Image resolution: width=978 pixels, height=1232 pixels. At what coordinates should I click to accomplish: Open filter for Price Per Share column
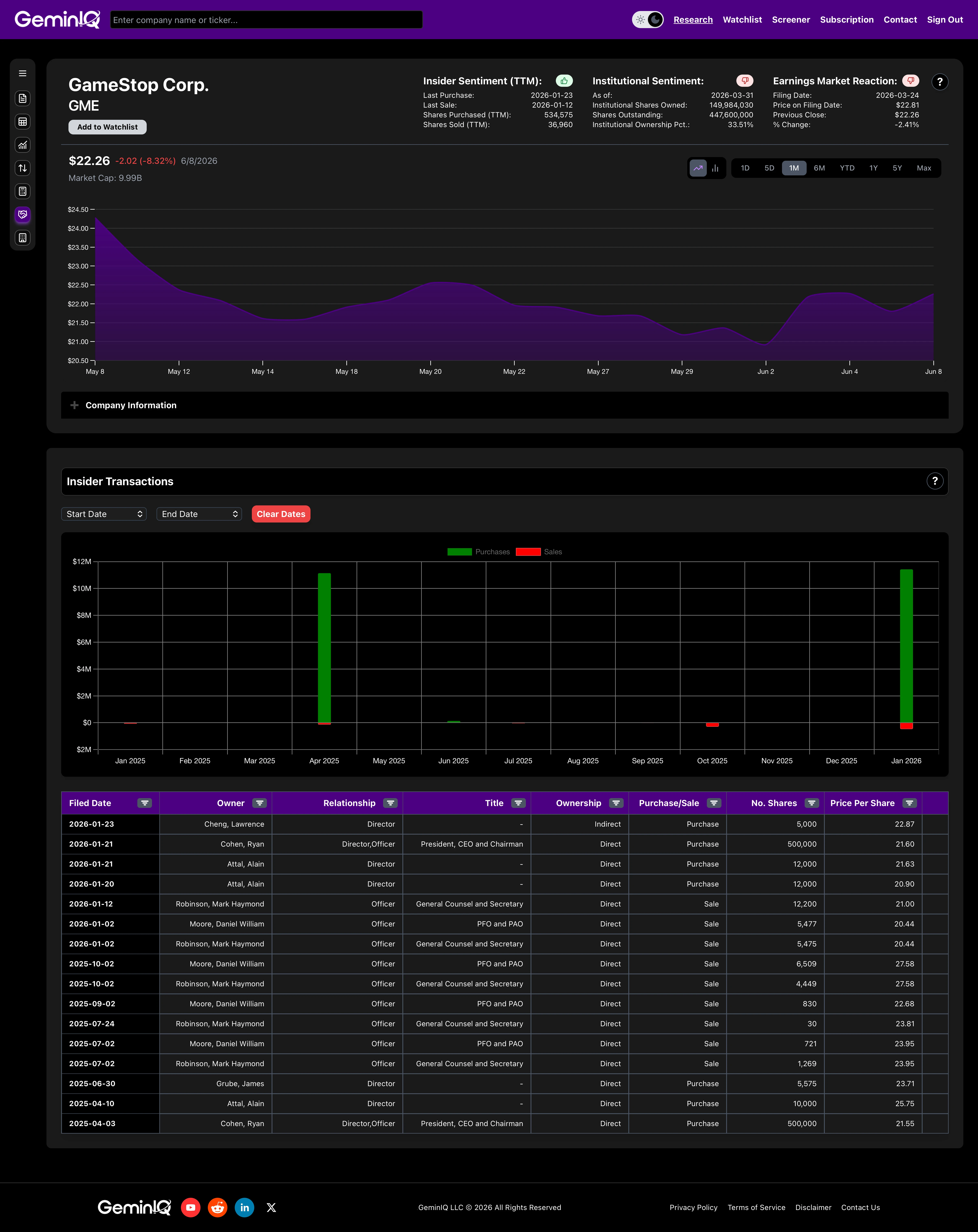point(909,803)
